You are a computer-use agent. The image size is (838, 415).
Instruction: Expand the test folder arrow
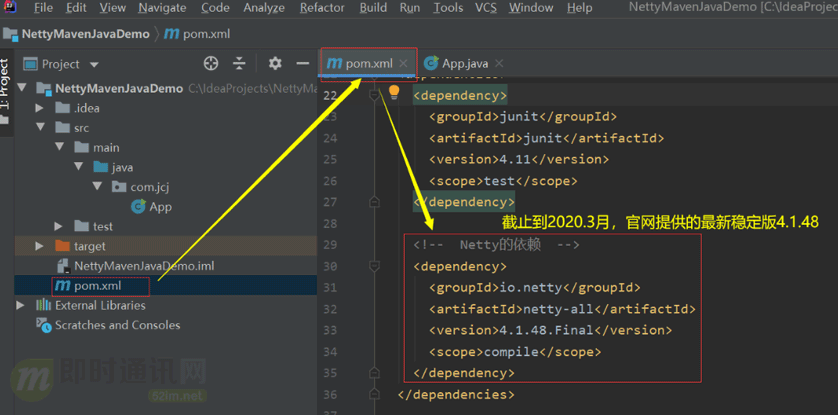[x=58, y=226]
